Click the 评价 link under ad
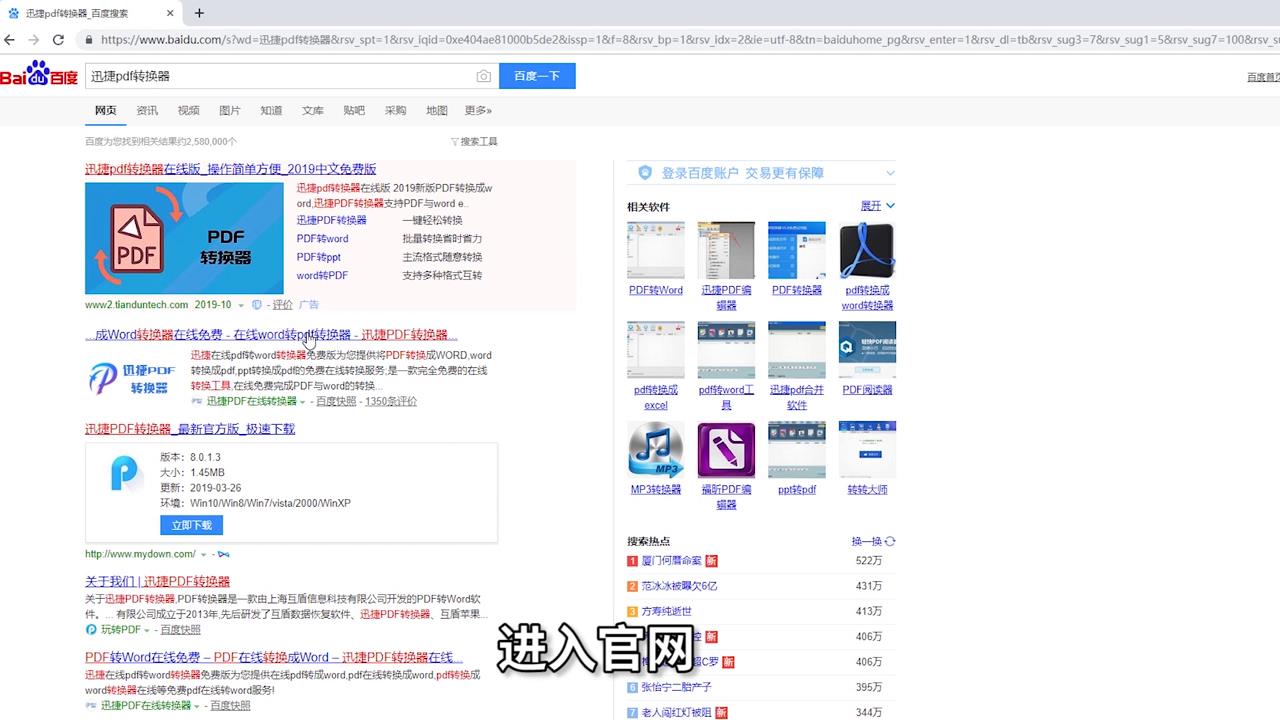The height and width of the screenshot is (720, 1280). point(283,305)
